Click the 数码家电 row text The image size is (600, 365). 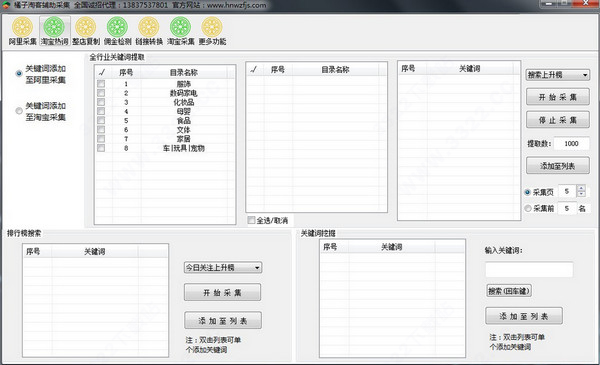click(184, 93)
